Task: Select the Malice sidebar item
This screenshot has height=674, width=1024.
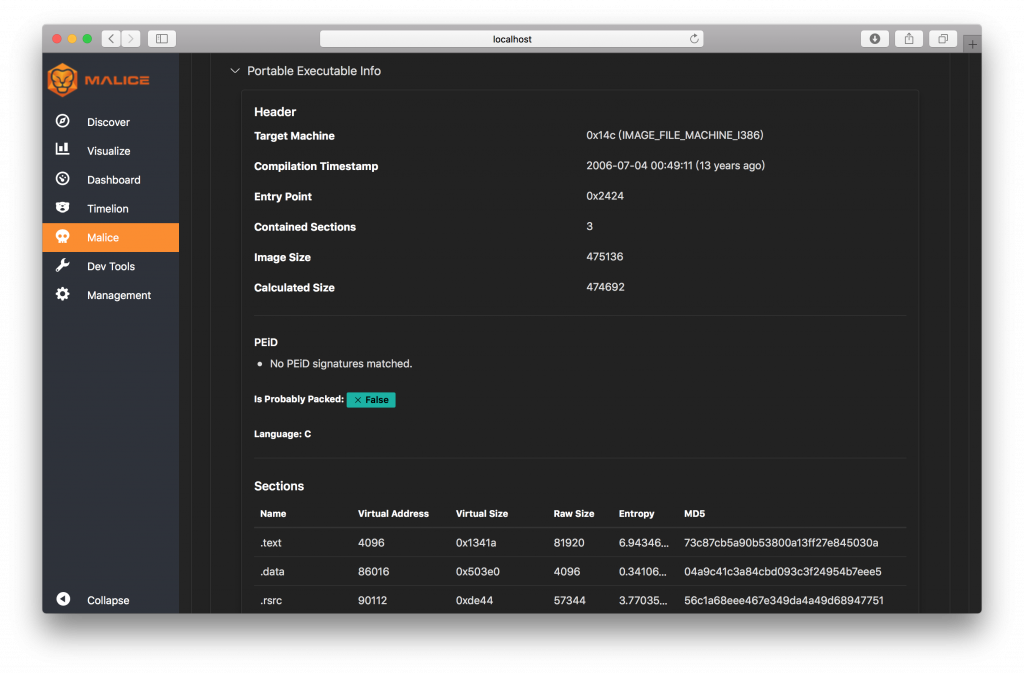Action: coord(111,237)
